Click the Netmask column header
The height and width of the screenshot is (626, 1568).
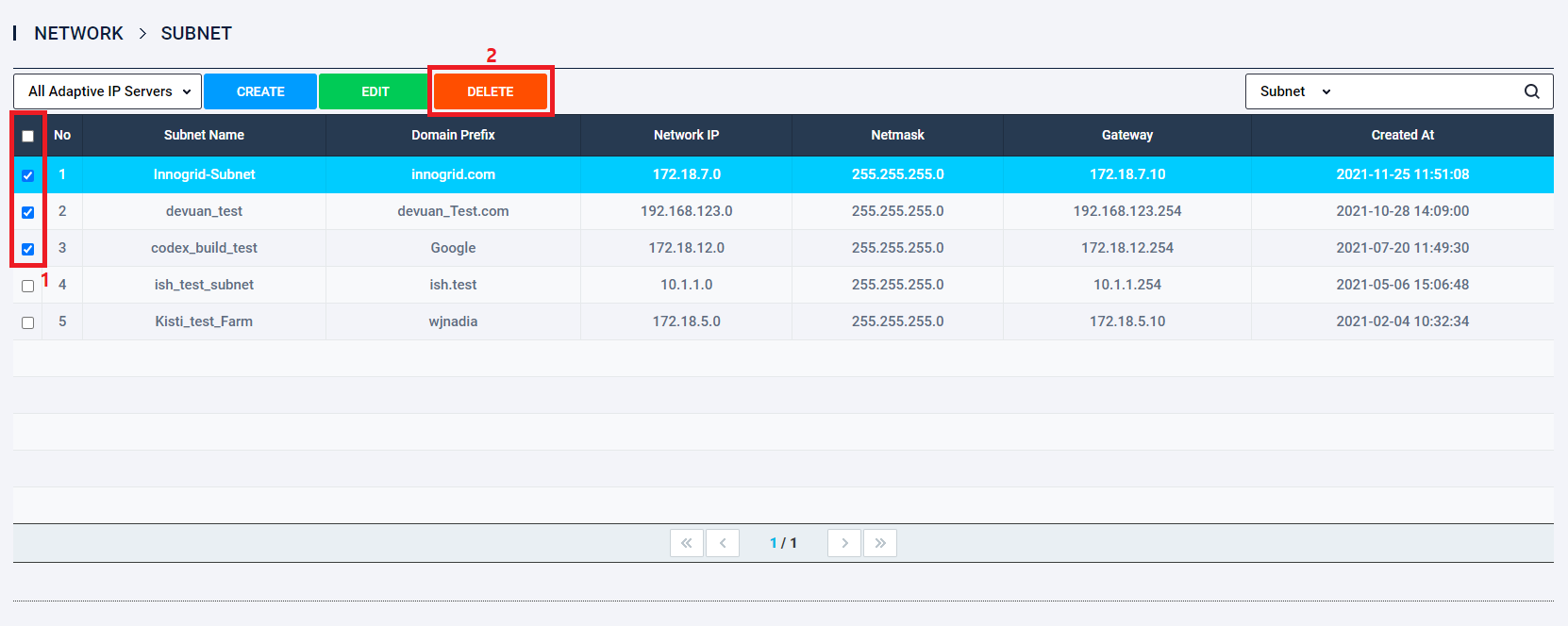897,135
